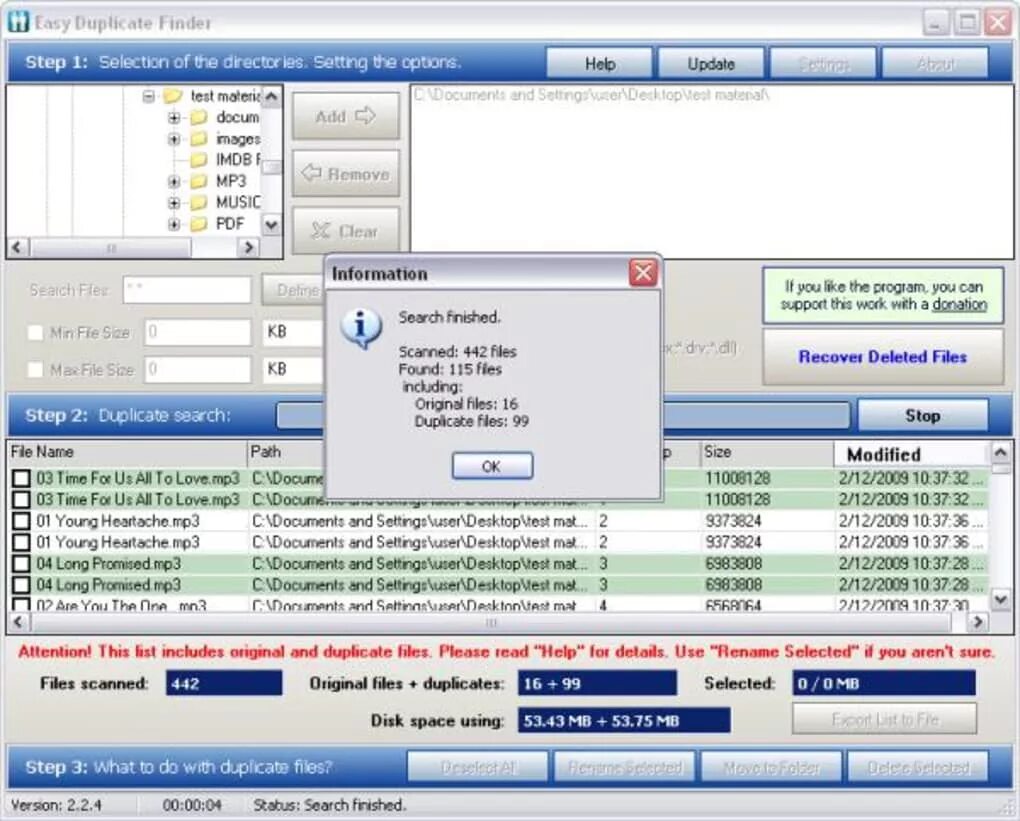Sort results by Modified column header
The width and height of the screenshot is (1020, 821).
[911, 454]
